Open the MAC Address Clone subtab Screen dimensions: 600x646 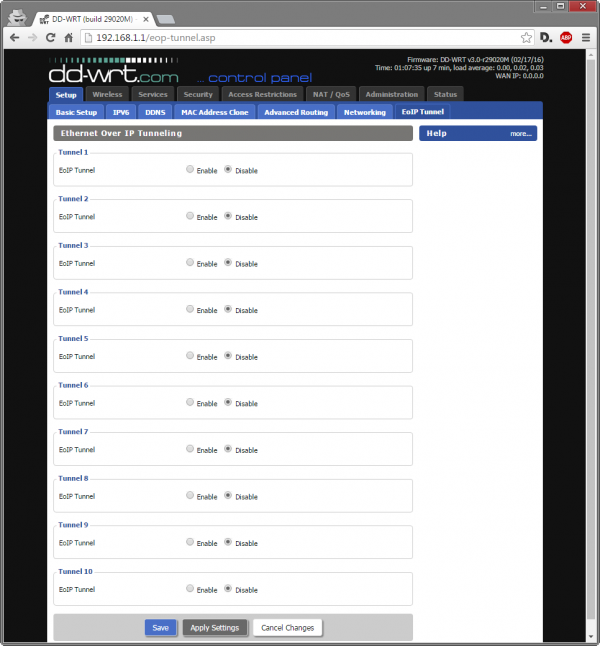click(x=214, y=112)
